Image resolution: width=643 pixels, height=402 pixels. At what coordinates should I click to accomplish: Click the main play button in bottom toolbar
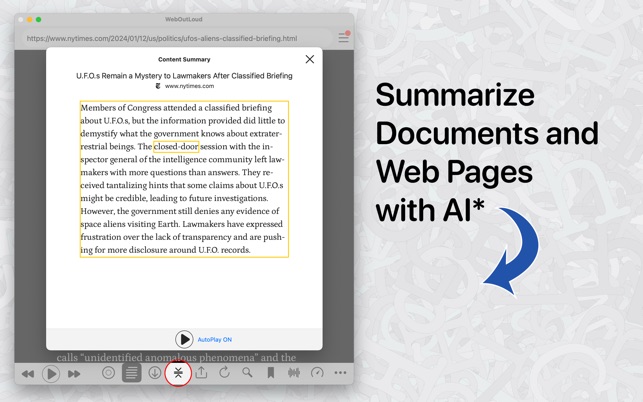click(x=51, y=374)
